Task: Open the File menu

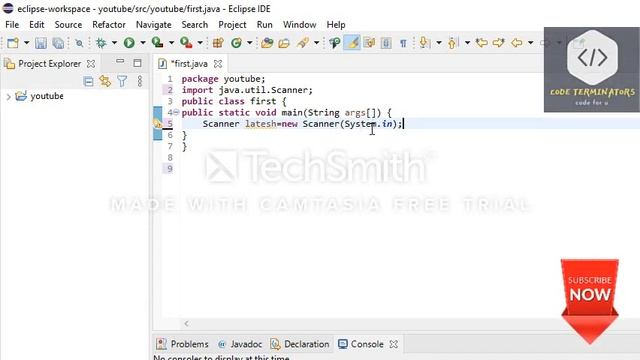Action: (12, 24)
